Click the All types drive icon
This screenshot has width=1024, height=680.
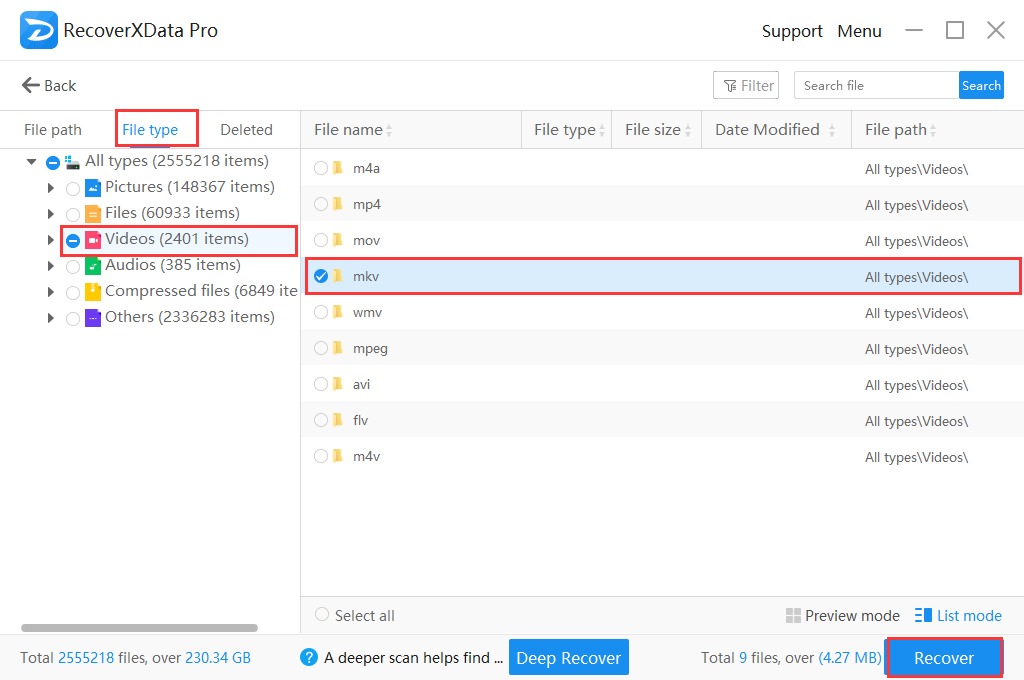(x=72, y=161)
